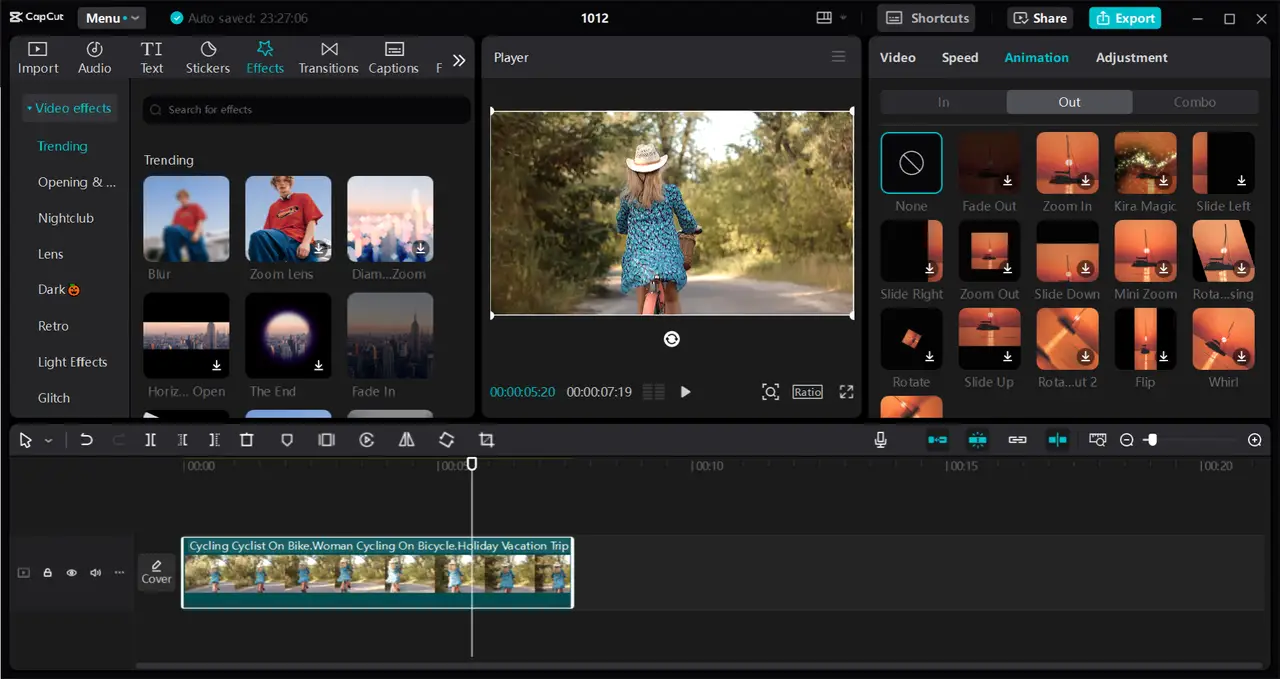Open the selection tool dropdown arrow
The height and width of the screenshot is (679, 1280).
48,441
